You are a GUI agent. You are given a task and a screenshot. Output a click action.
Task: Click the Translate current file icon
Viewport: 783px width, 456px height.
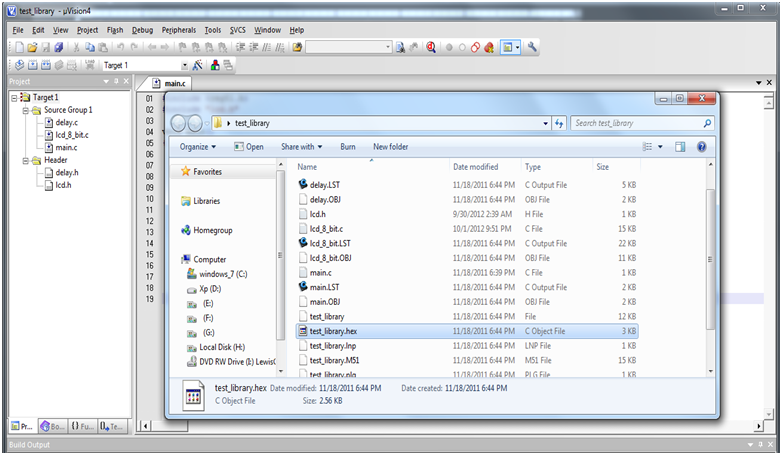[x=19, y=65]
